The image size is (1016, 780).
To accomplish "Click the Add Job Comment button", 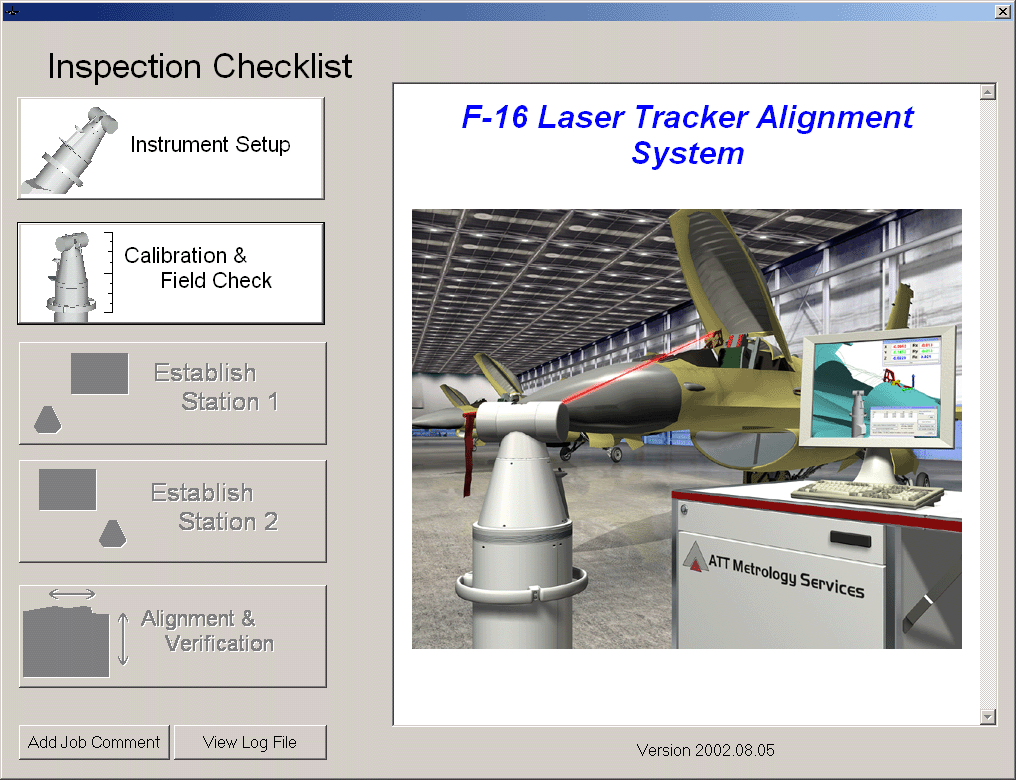I will (94, 742).
